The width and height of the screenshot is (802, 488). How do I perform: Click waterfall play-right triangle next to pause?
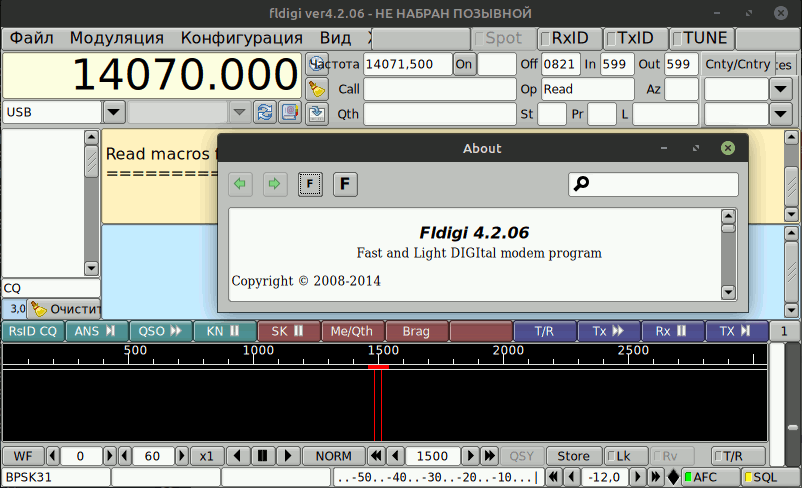tap(287, 456)
